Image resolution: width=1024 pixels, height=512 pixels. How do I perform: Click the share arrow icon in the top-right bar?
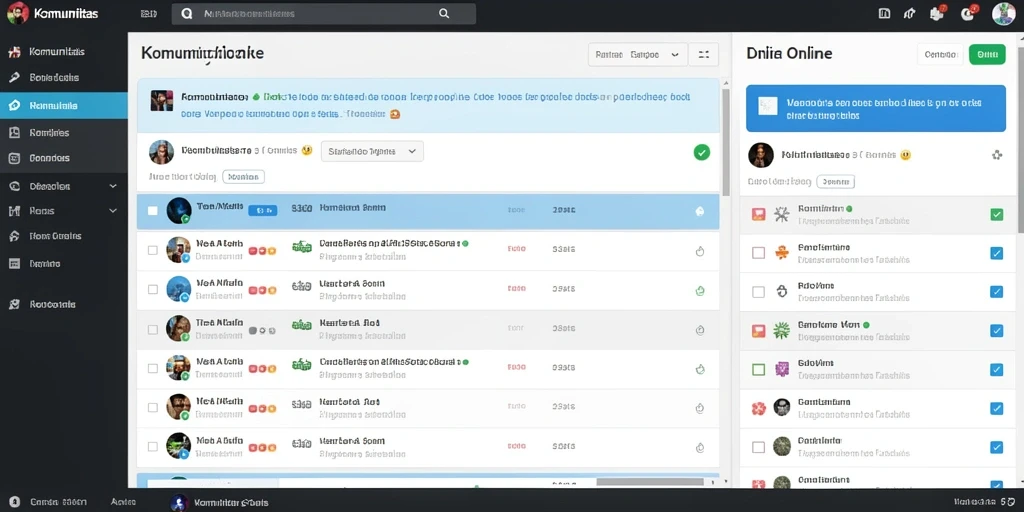click(909, 13)
